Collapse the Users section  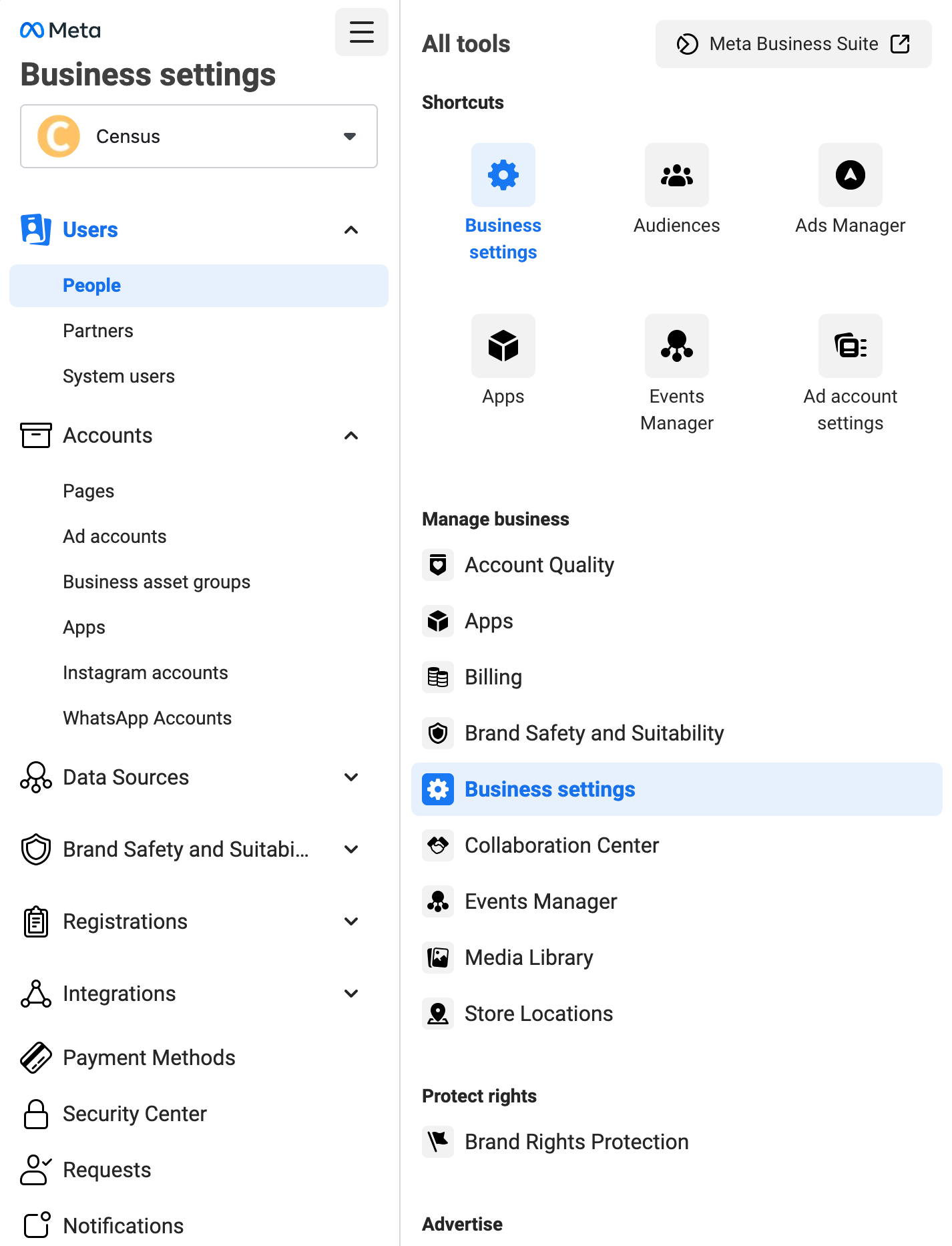click(x=351, y=230)
